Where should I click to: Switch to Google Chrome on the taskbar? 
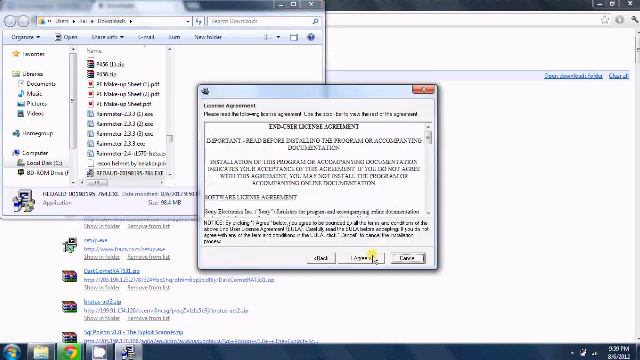pyautogui.click(x=70, y=352)
